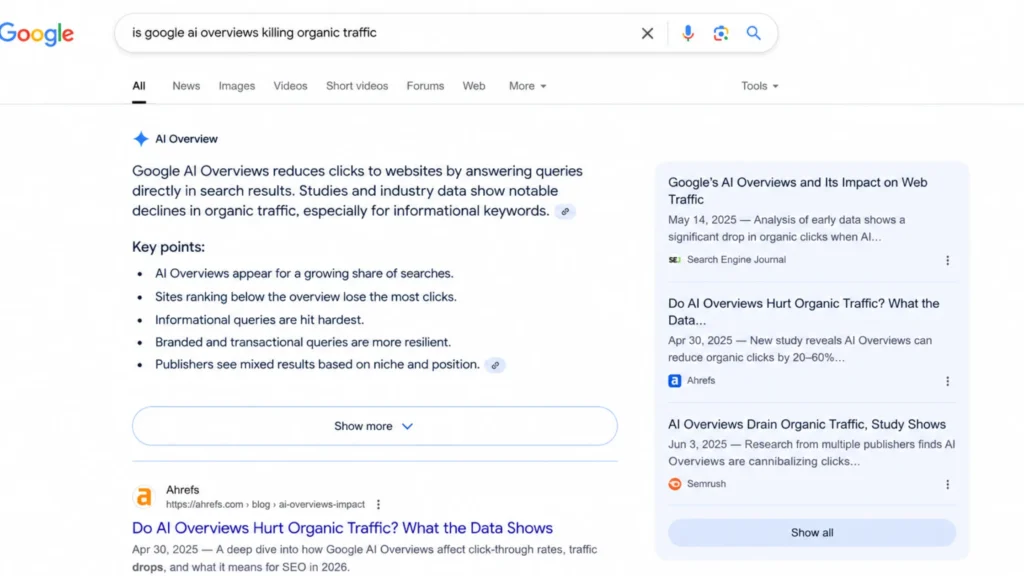Click the Google logo
This screenshot has height=576, width=1024.
tap(37, 34)
